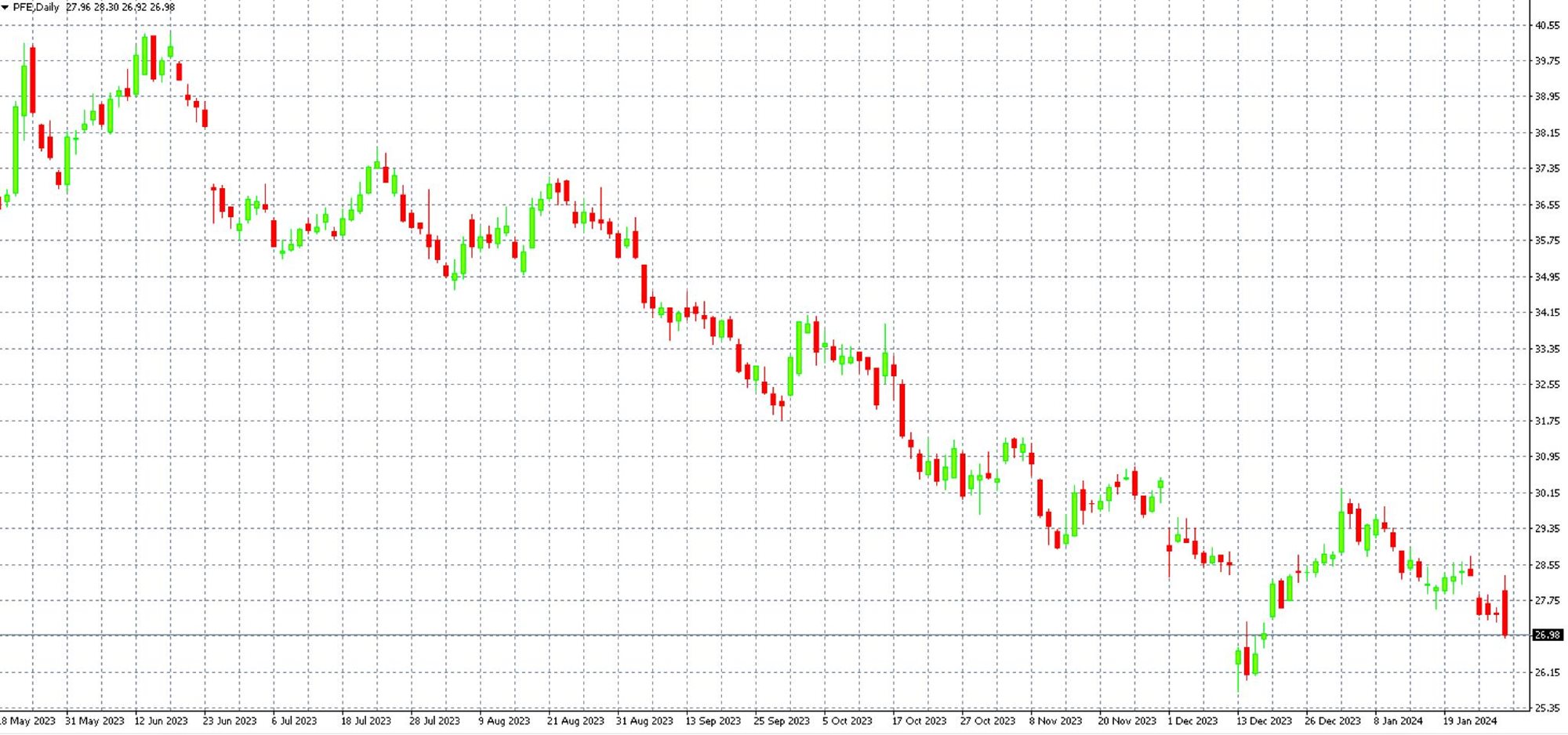Click the 36.55 price axis label
1568x735 pixels.
(x=1548, y=205)
